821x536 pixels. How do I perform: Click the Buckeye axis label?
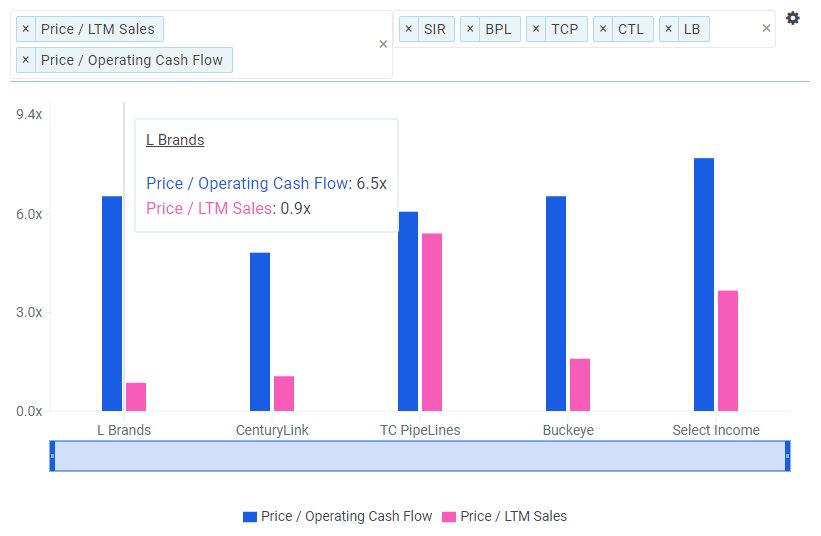pyautogui.click(x=568, y=430)
